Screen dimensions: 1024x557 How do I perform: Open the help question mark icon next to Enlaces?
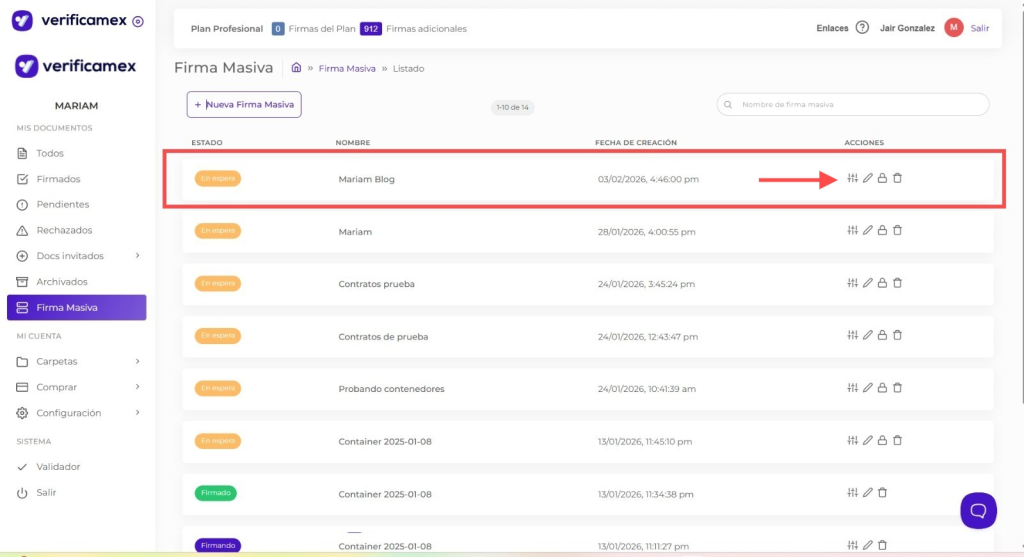tap(862, 28)
